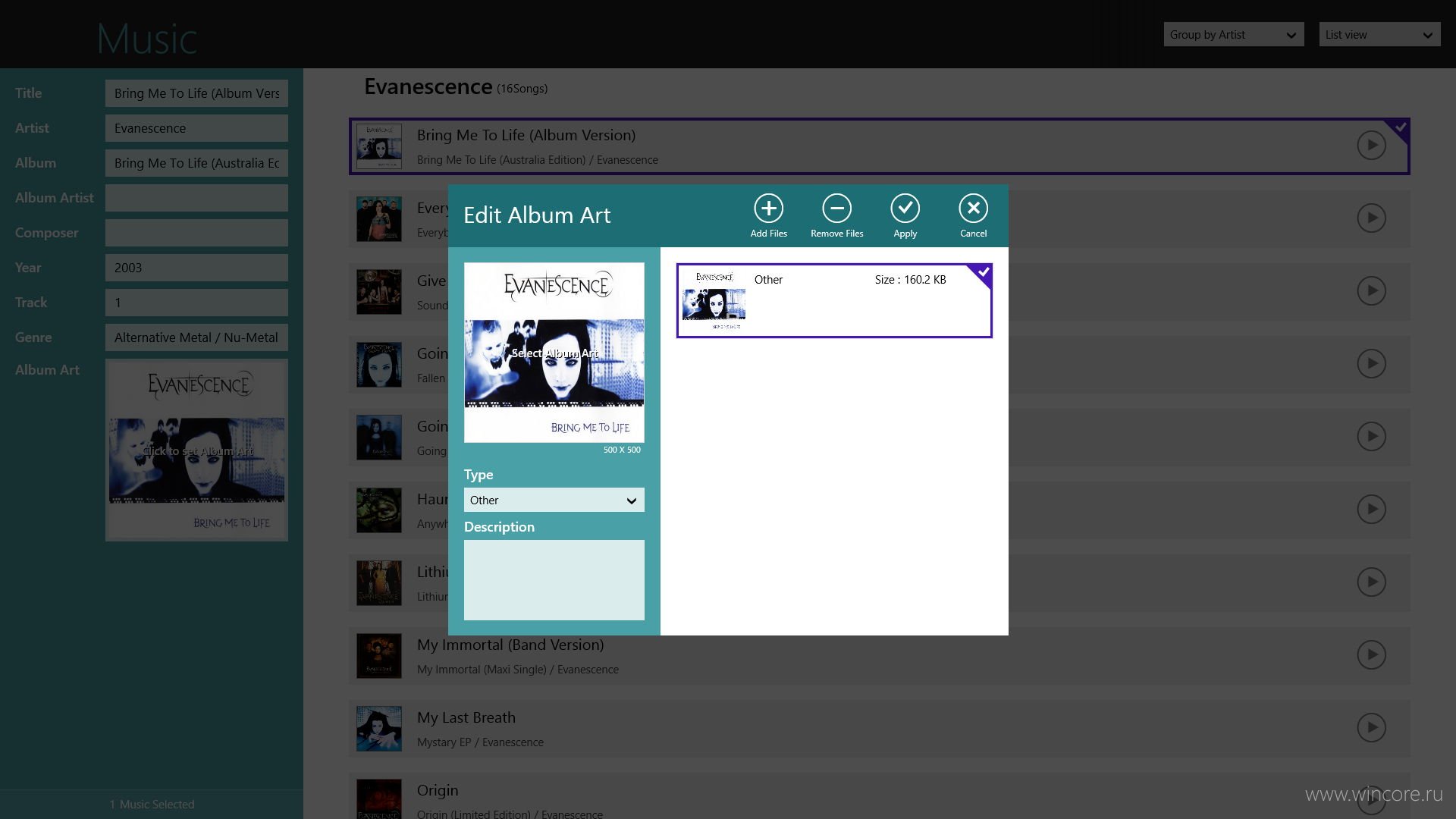Click My Last Breath album thumbnail
The width and height of the screenshot is (1456, 819).
(379, 729)
